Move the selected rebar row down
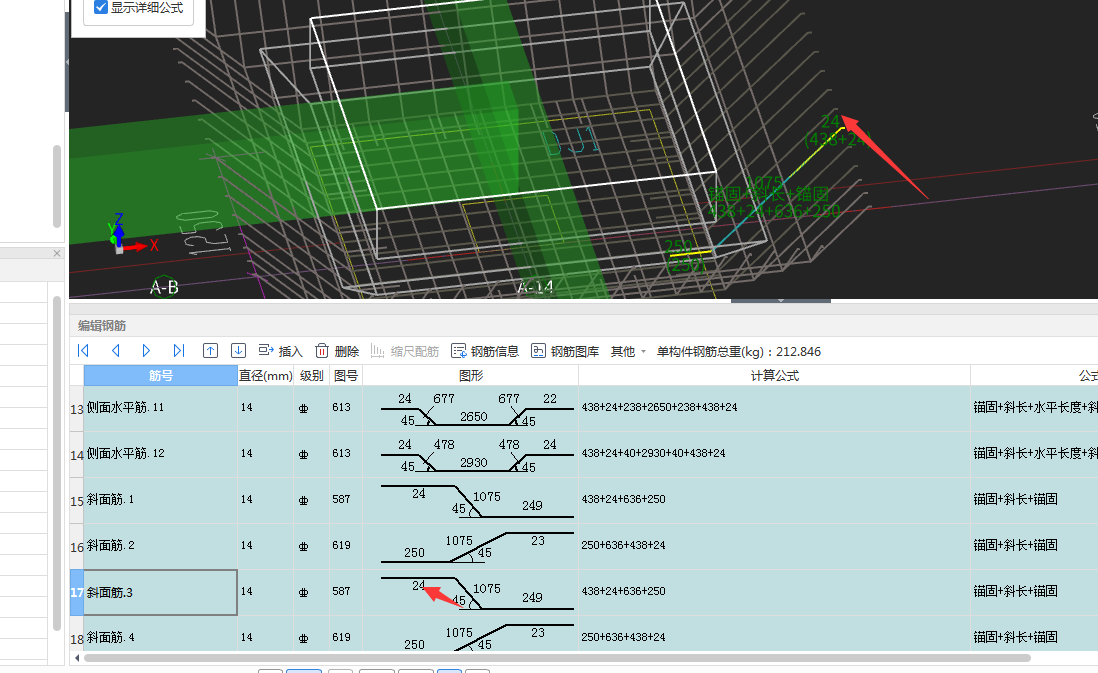Screen dimensions: 1098x673 click(x=238, y=351)
